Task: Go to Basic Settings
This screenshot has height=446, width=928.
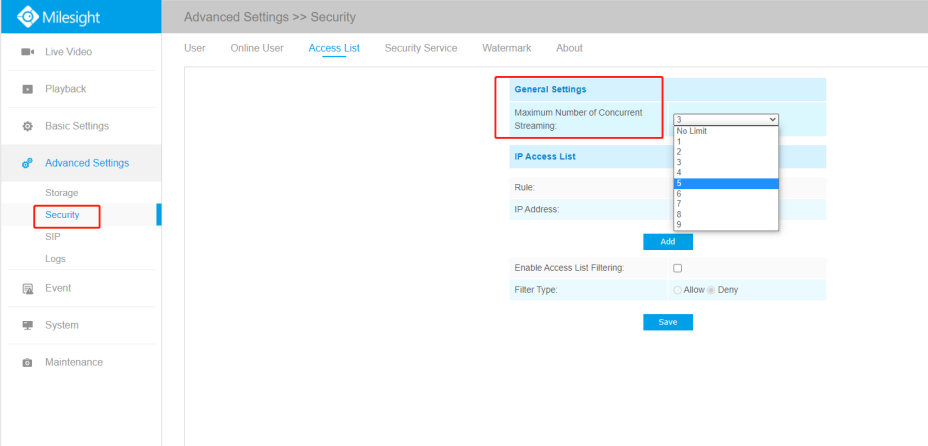Action: 77,126
